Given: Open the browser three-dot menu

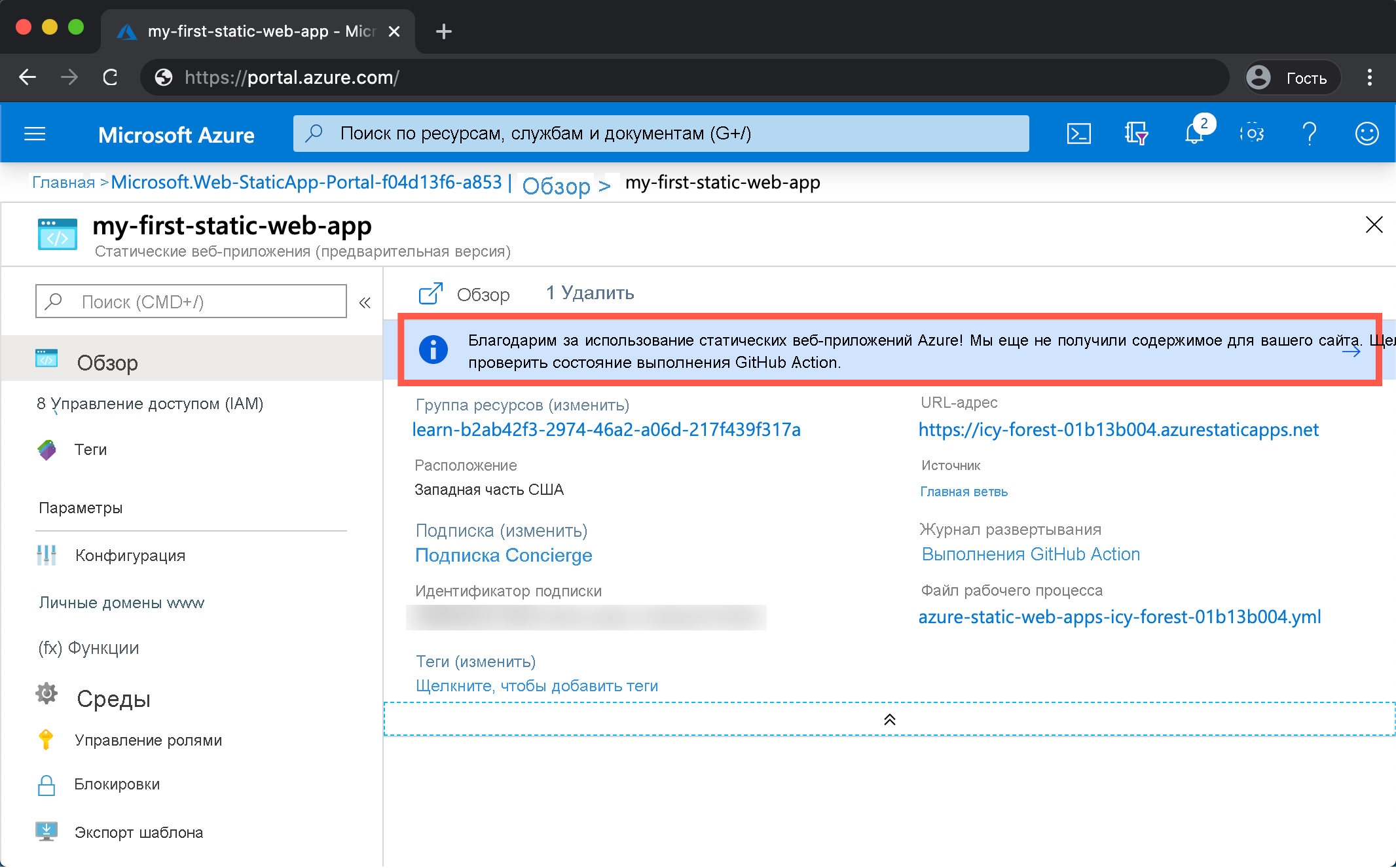Looking at the screenshot, I should (1369, 77).
